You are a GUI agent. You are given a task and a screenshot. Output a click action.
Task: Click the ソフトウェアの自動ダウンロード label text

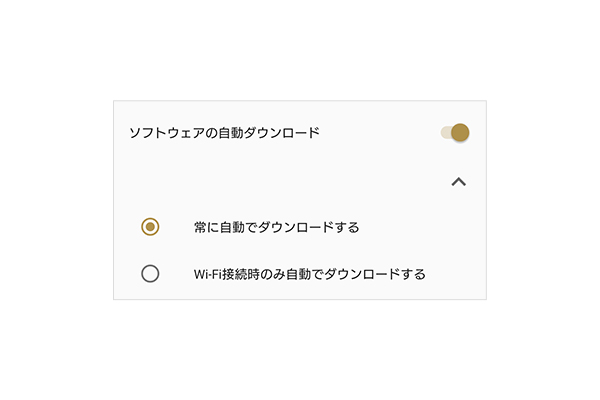(225, 132)
